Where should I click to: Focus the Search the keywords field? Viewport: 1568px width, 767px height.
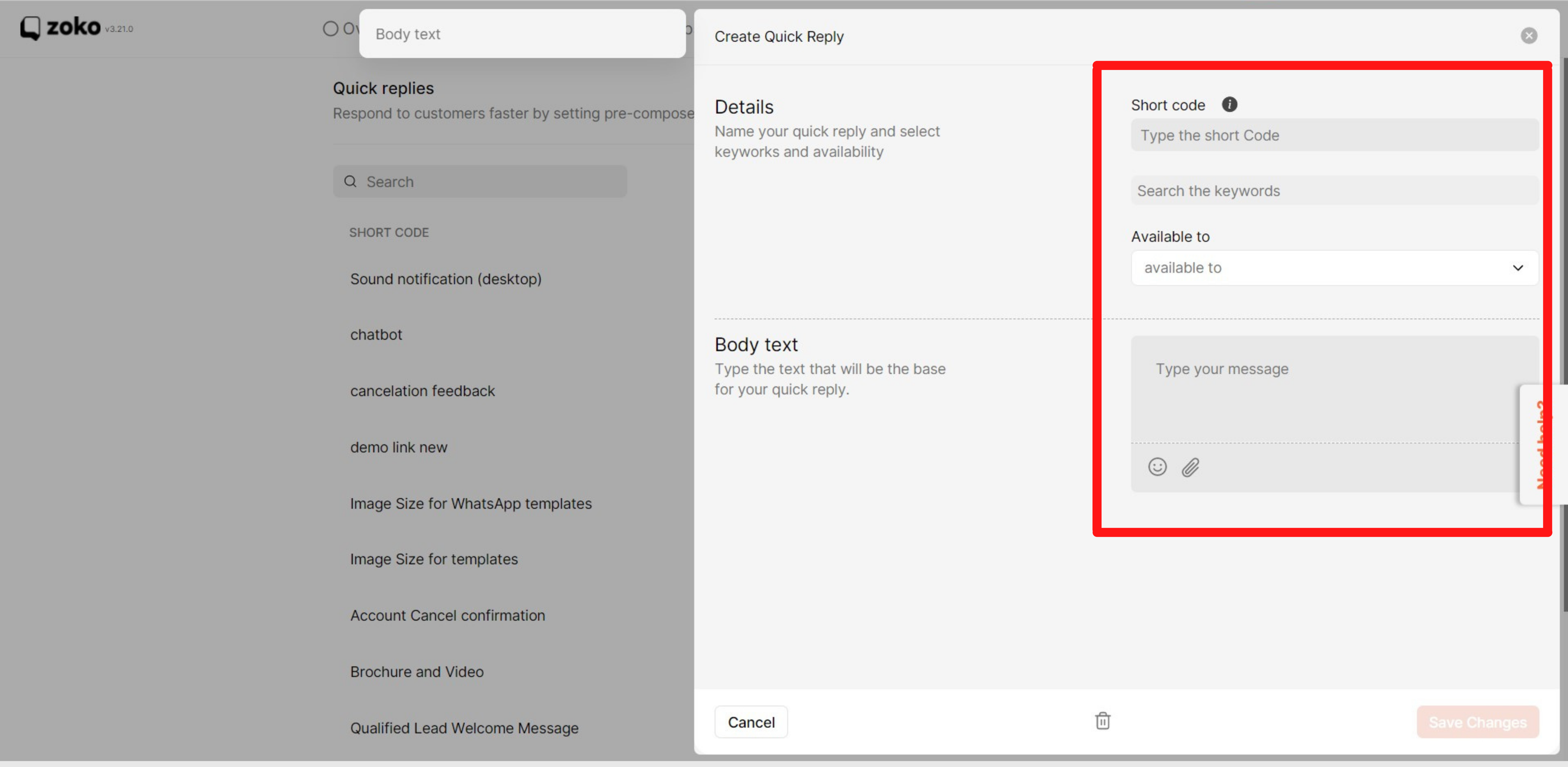click(1334, 191)
